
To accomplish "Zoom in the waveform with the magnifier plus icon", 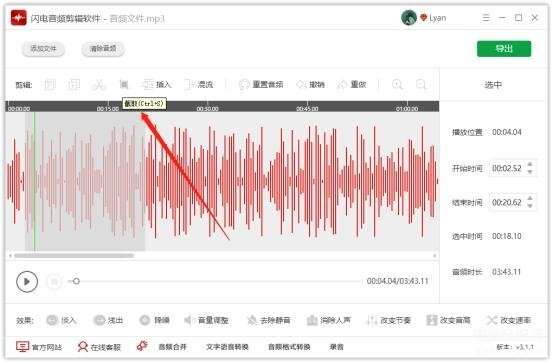I will 397,85.
